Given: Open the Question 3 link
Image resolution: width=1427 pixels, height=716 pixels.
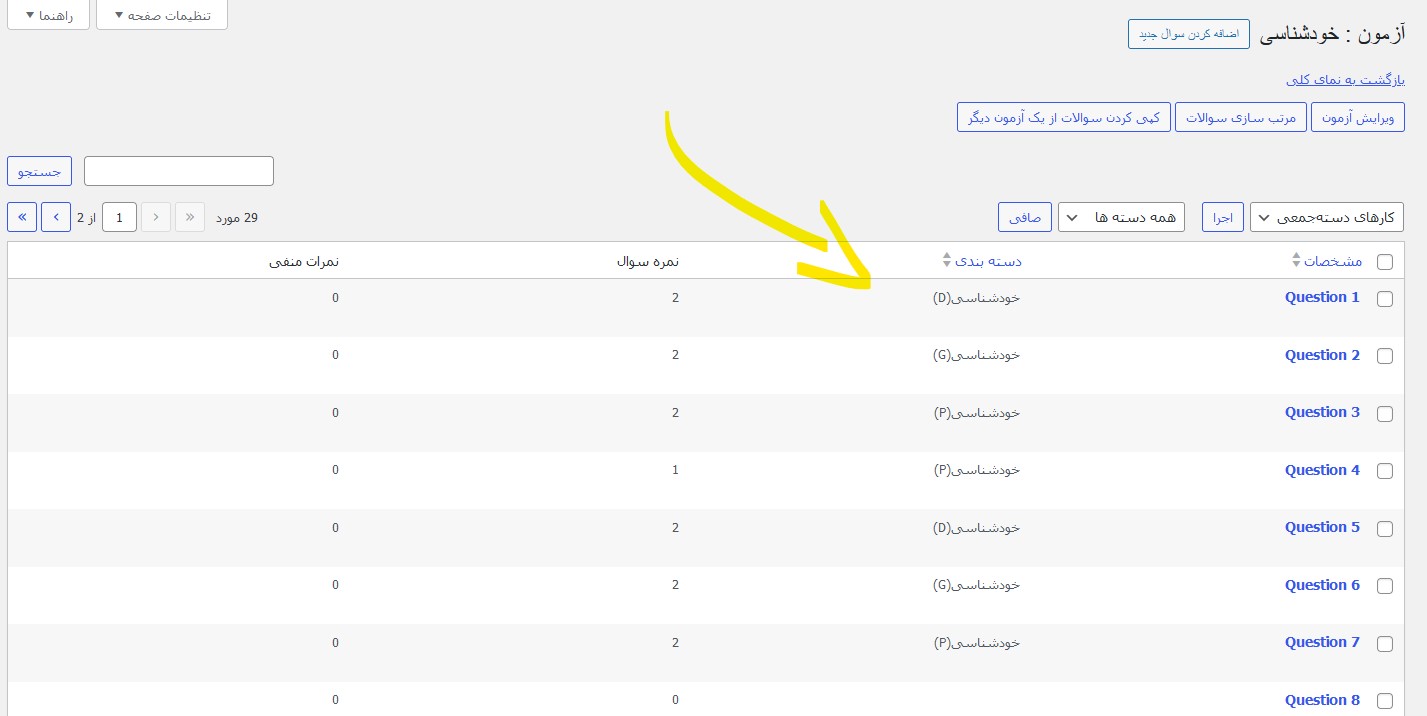Looking at the screenshot, I should coord(1322,412).
